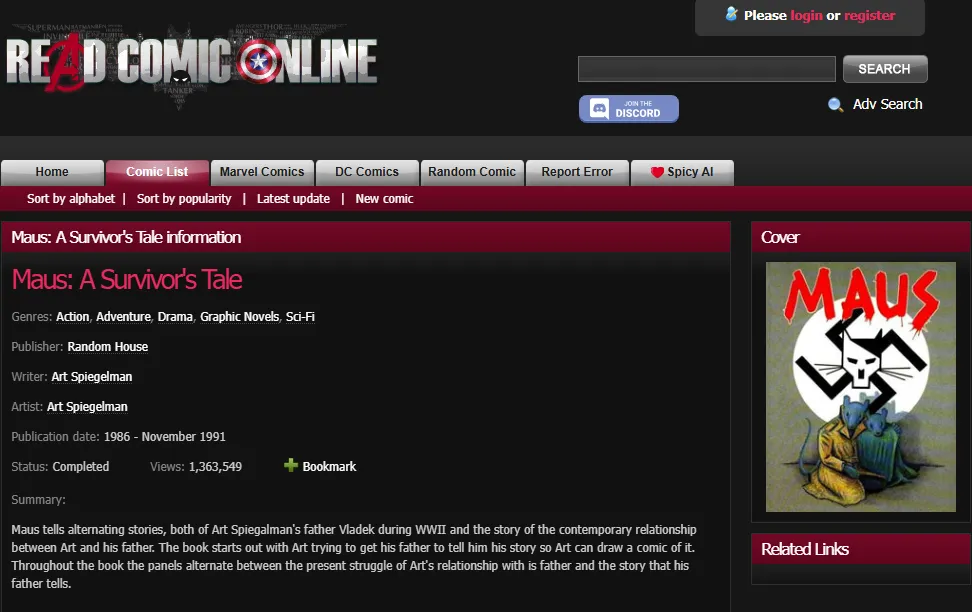Open the Random House publisher link

tap(108, 347)
